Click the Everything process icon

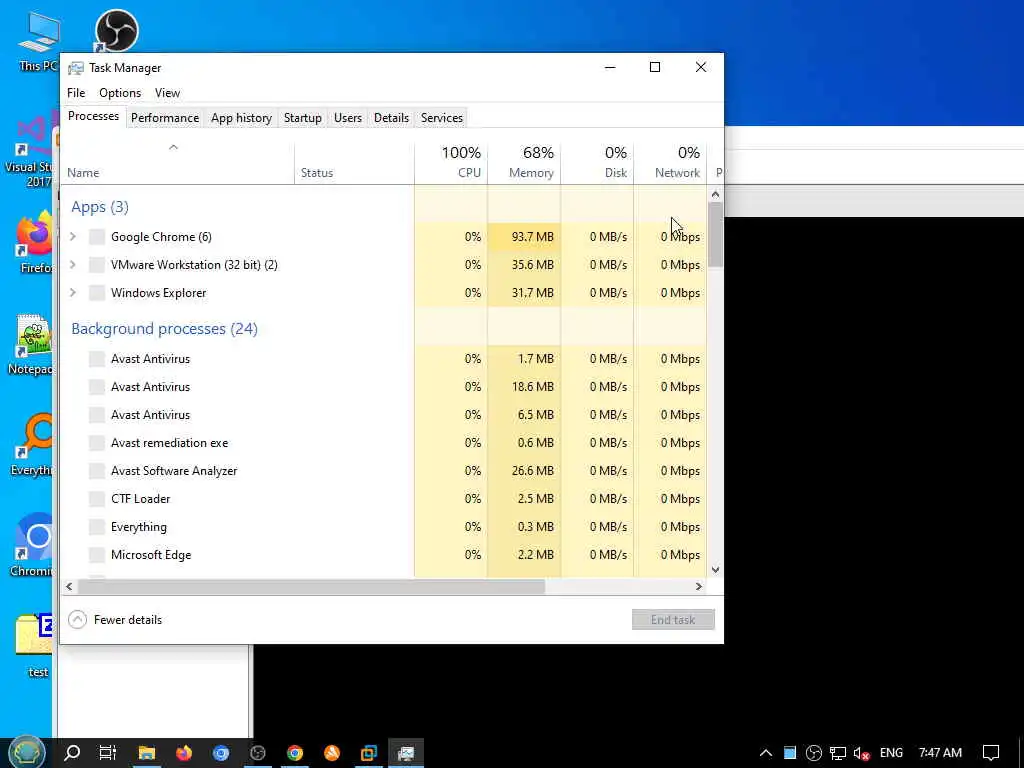pyautogui.click(x=97, y=527)
